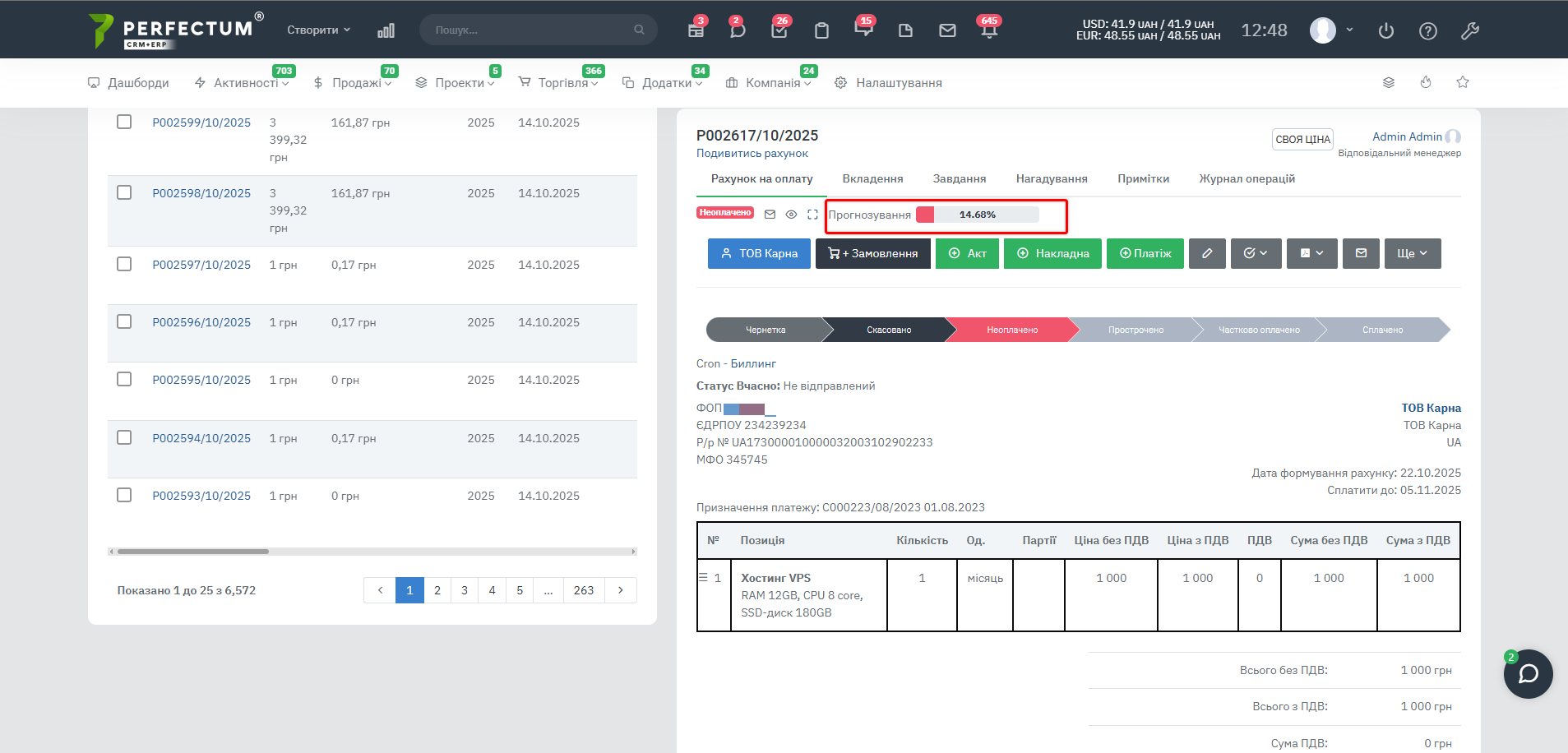Image resolution: width=1568 pixels, height=753 pixels.
Task: Tick the checkbox for invoice P002597/10/2025
Action: [124, 264]
